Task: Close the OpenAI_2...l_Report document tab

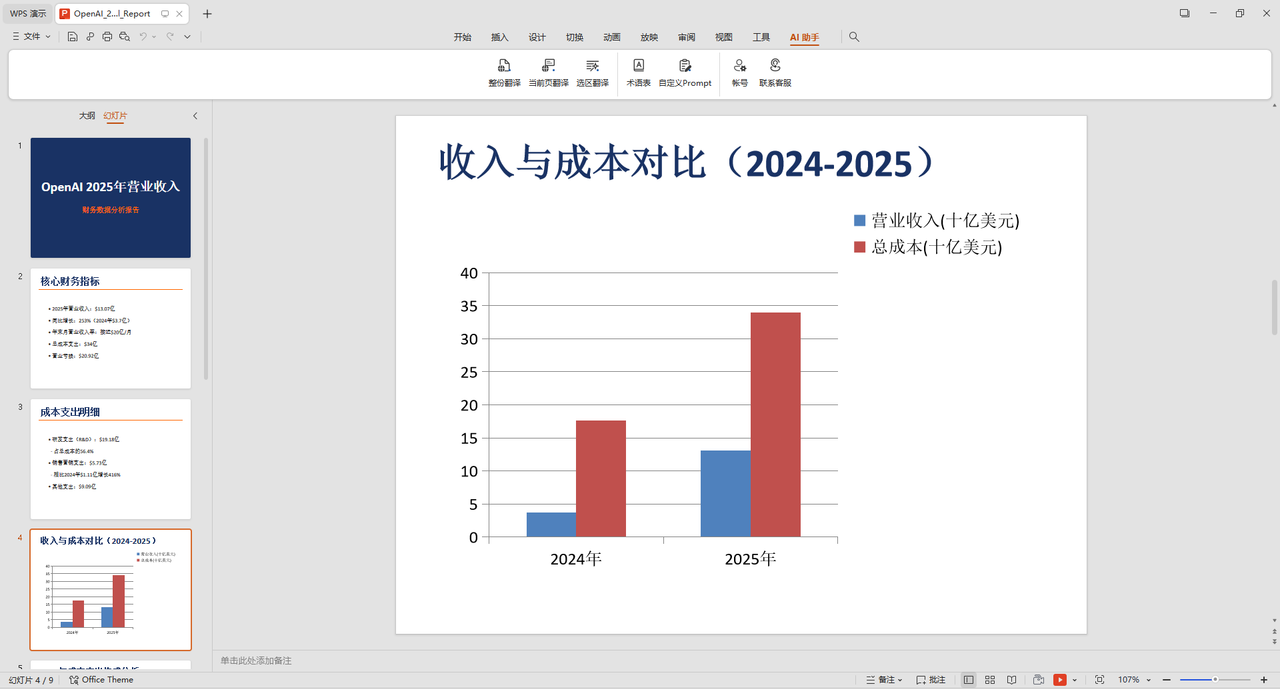Action: 179,14
